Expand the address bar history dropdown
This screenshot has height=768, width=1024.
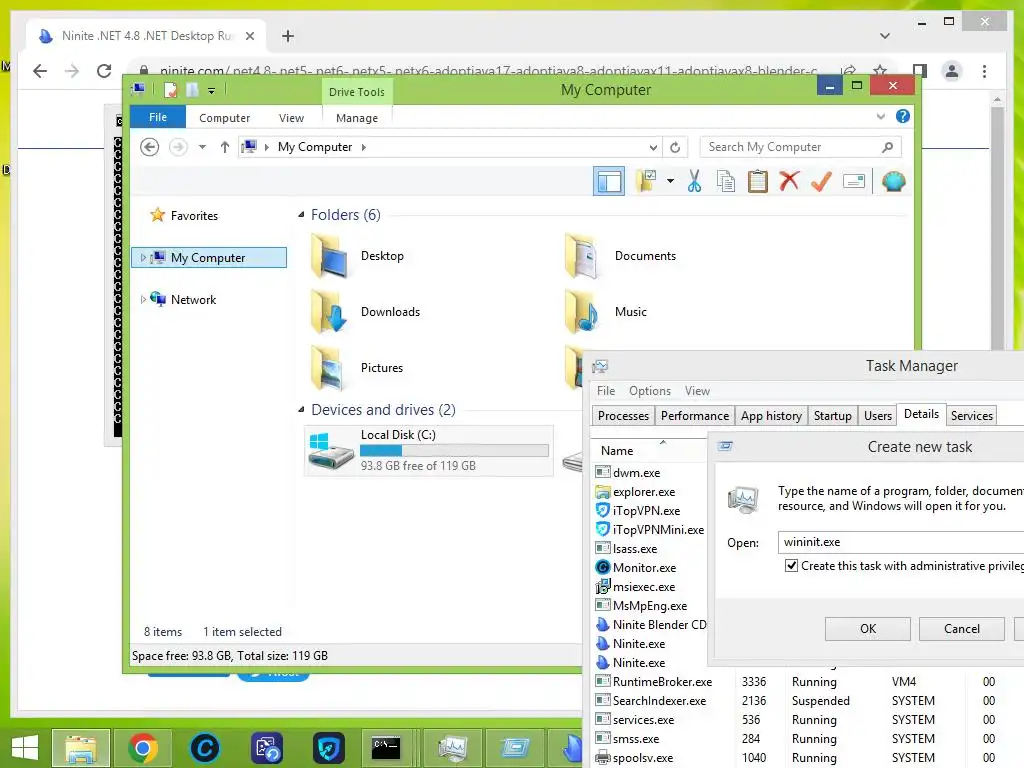point(652,148)
